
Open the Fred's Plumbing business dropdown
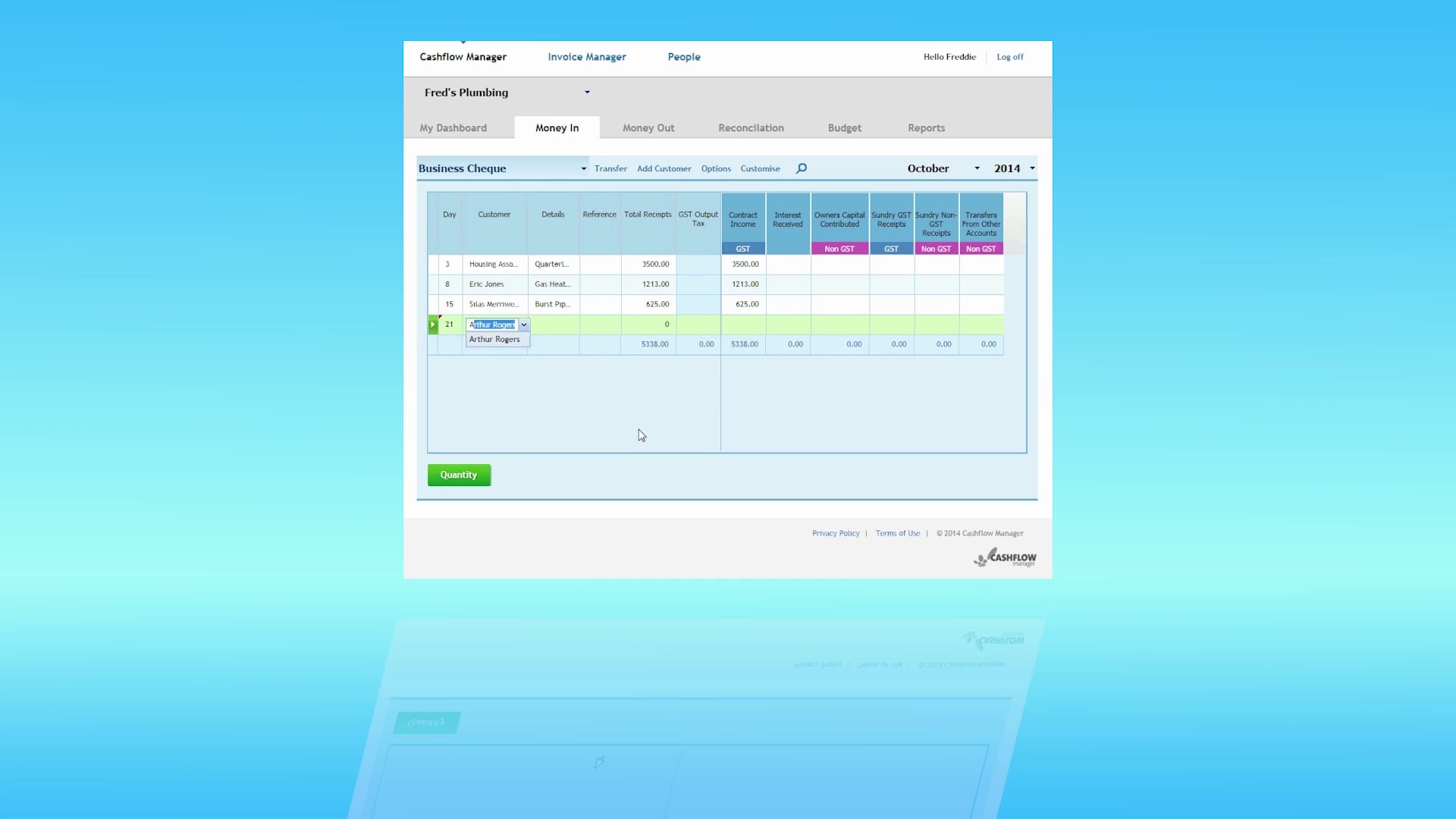587,93
